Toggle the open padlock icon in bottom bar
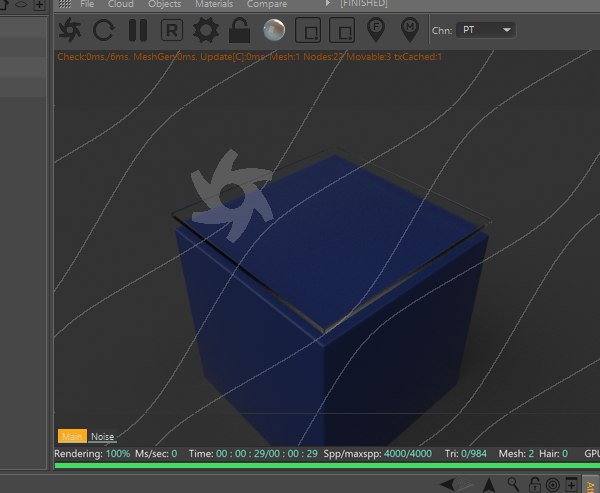 pos(534,485)
